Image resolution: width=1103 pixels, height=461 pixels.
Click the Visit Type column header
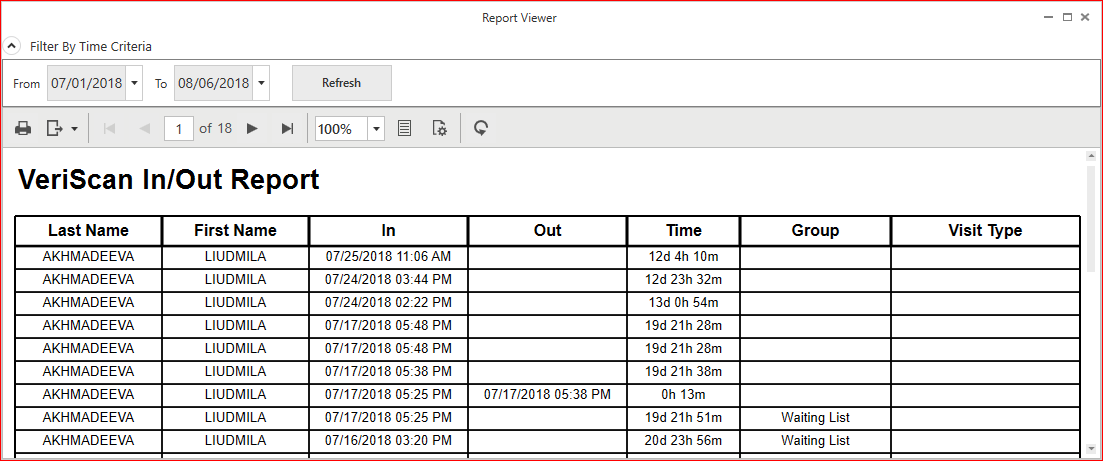point(986,231)
